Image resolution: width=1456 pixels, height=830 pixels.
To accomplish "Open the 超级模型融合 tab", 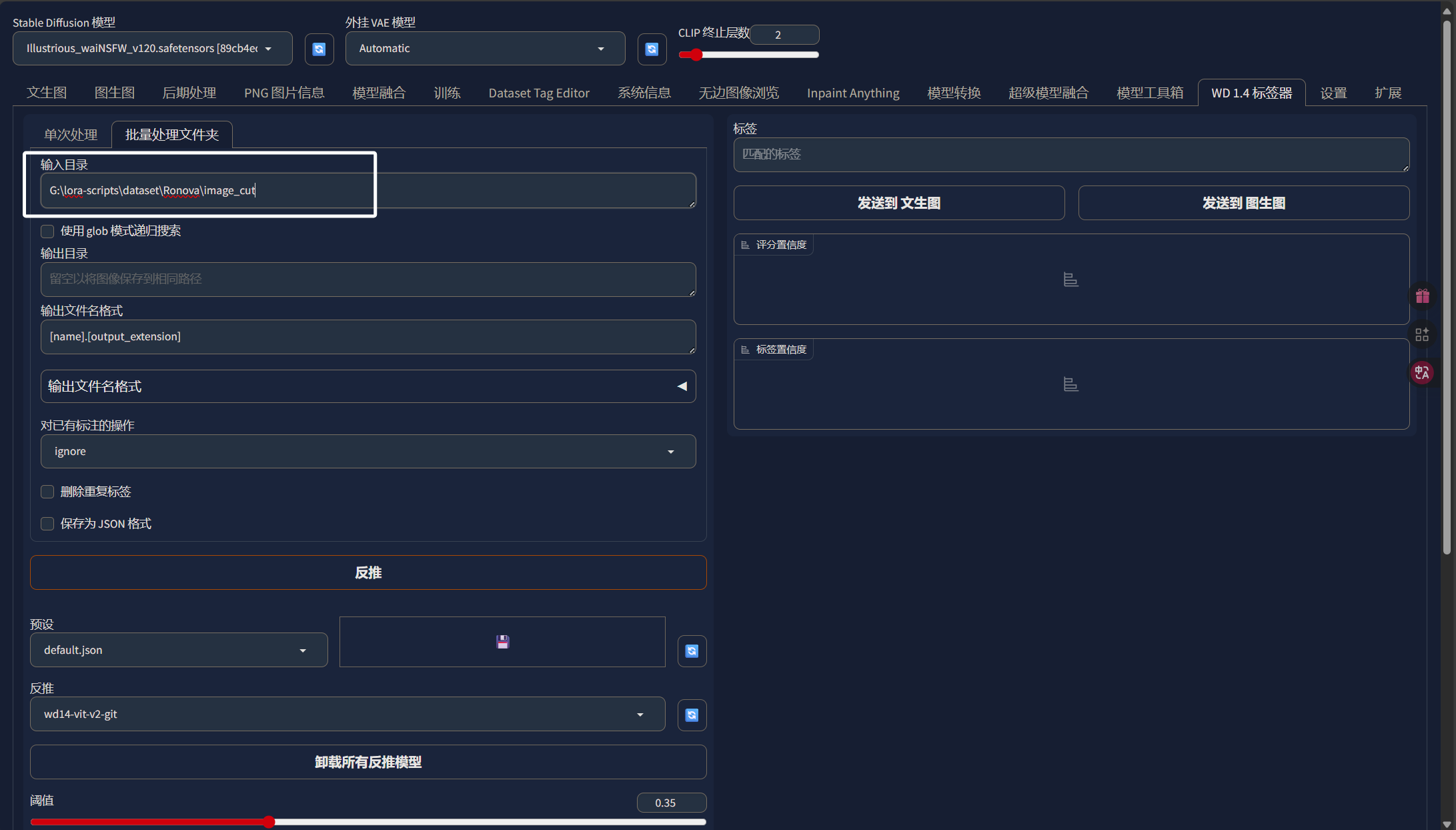I will [x=1048, y=93].
